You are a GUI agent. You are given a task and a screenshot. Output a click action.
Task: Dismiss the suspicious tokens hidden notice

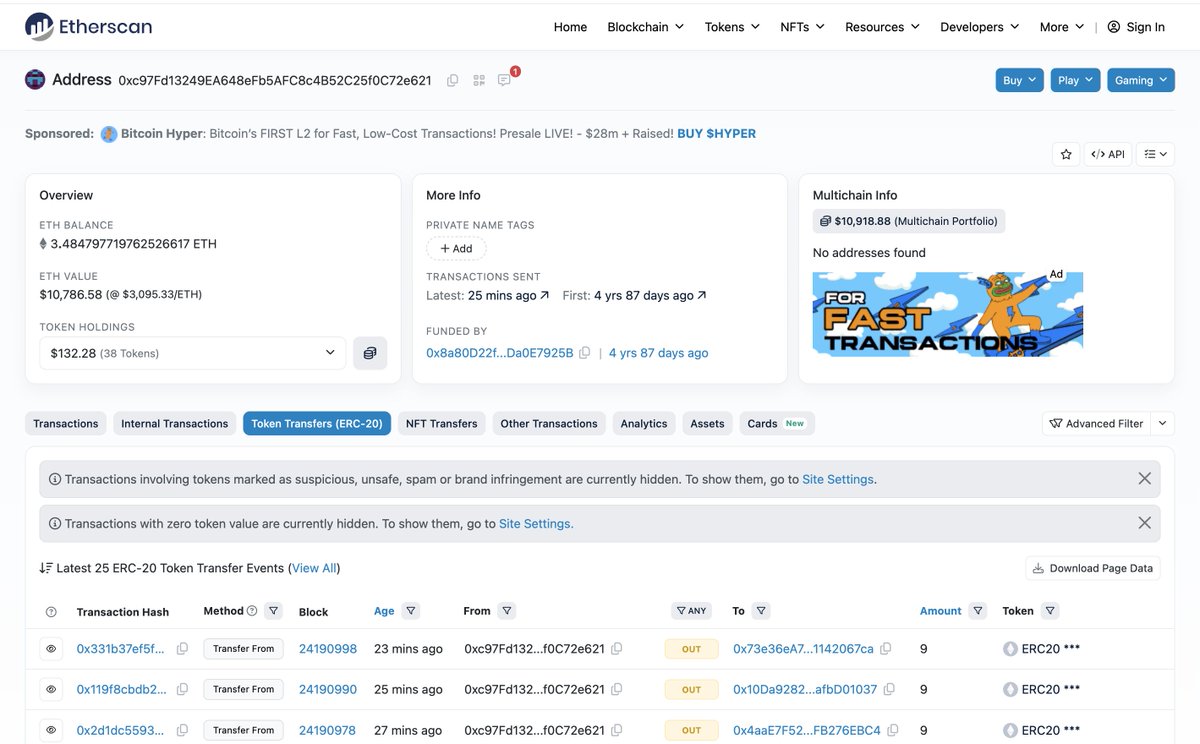(1144, 478)
